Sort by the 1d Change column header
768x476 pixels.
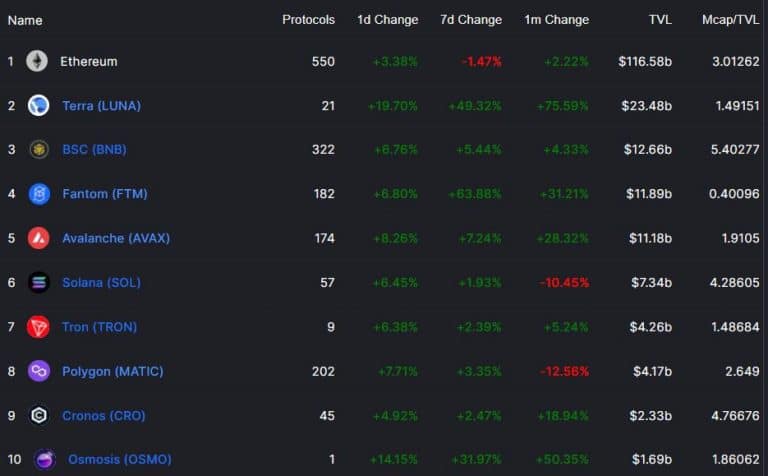(x=387, y=20)
